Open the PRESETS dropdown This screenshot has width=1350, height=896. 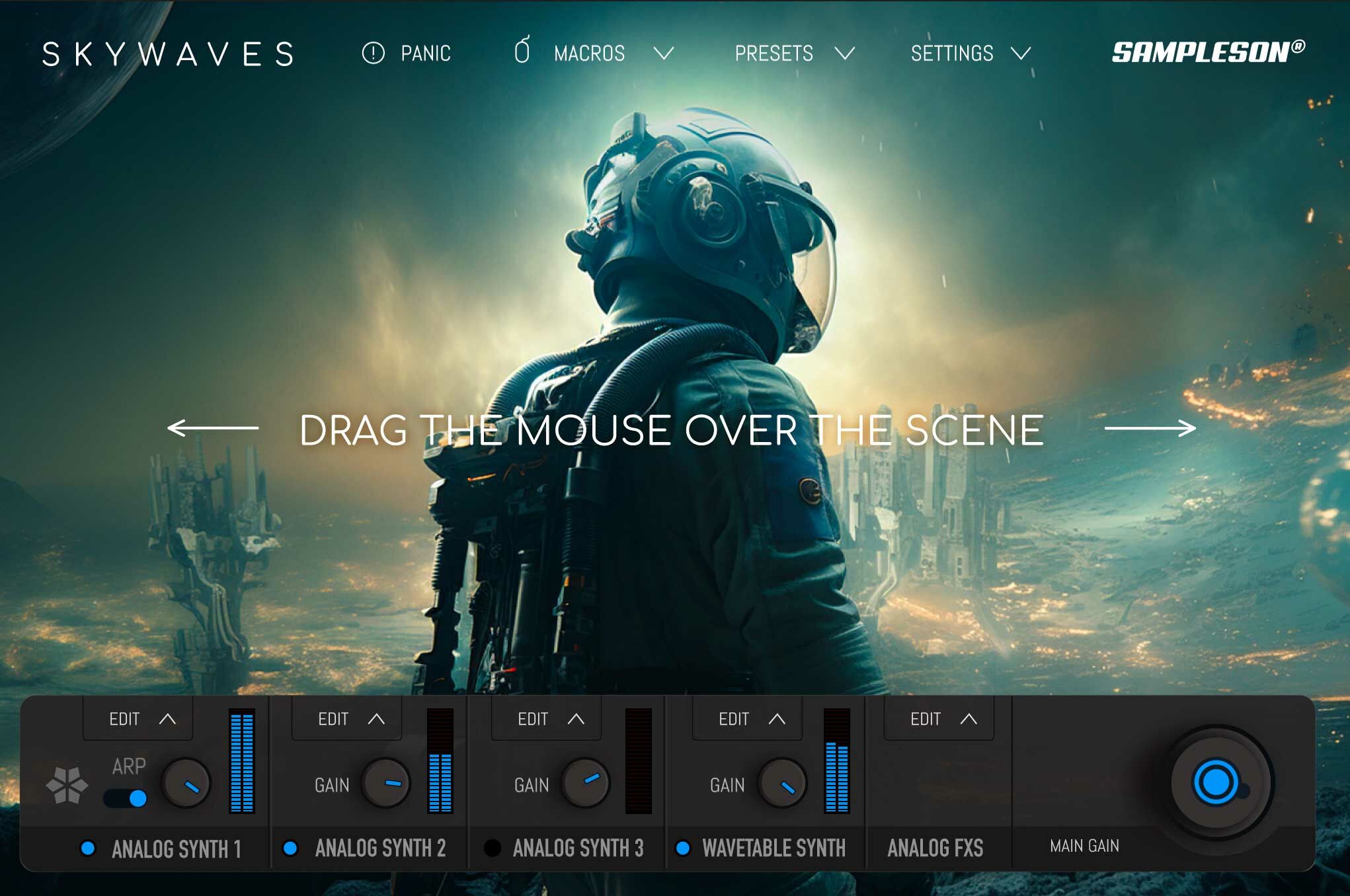point(793,54)
